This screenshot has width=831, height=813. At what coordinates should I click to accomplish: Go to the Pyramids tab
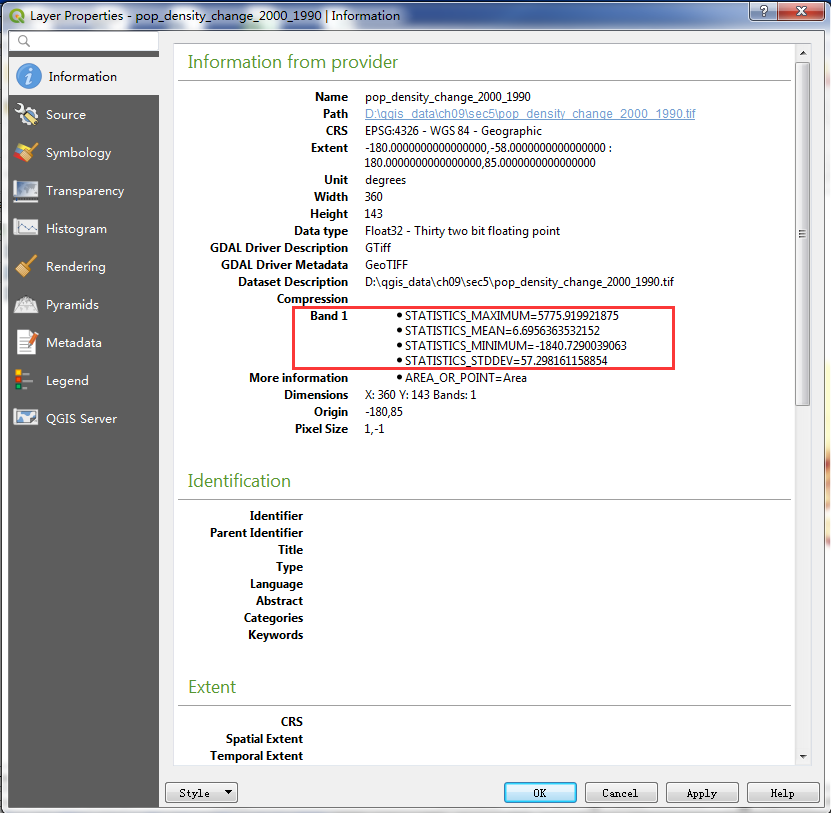[72, 305]
